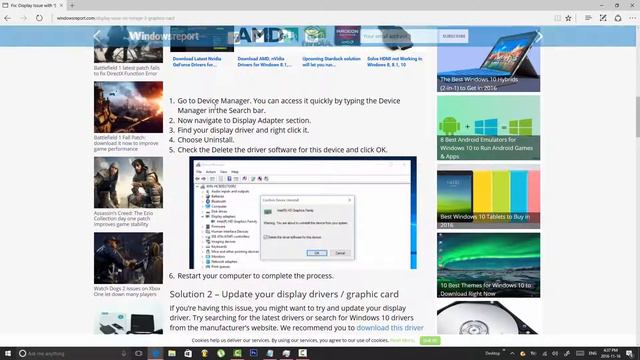Open File Explorer from the taskbar
640x360 pixels.
click(x=172, y=353)
